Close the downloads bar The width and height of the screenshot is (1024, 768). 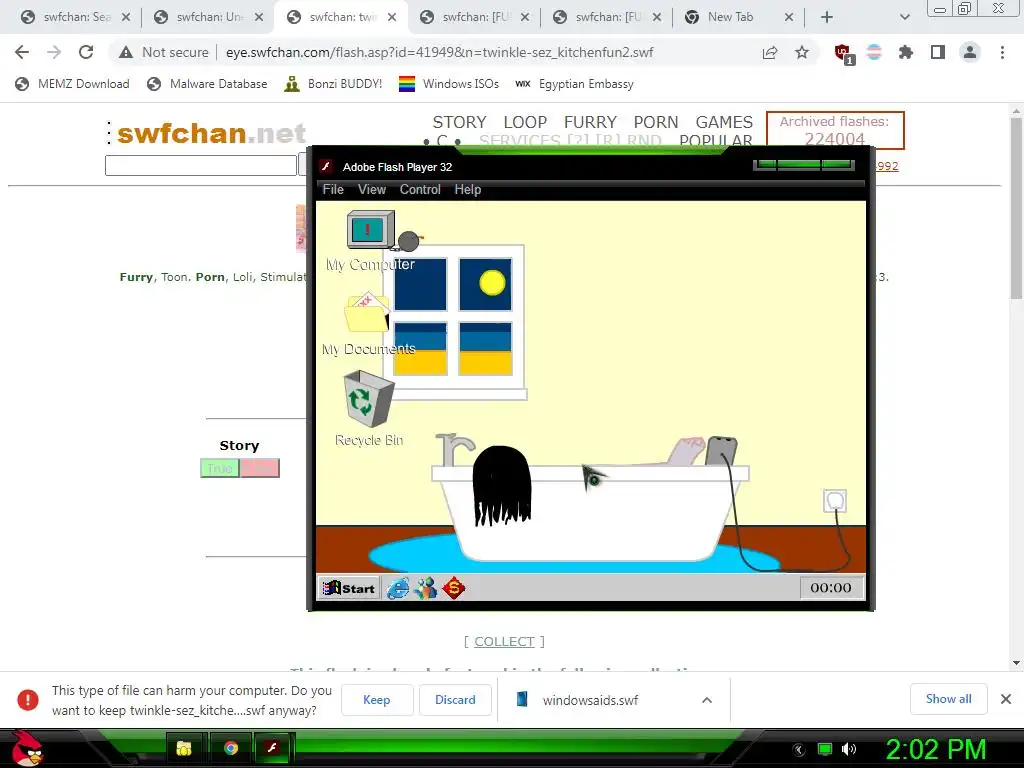(1006, 699)
